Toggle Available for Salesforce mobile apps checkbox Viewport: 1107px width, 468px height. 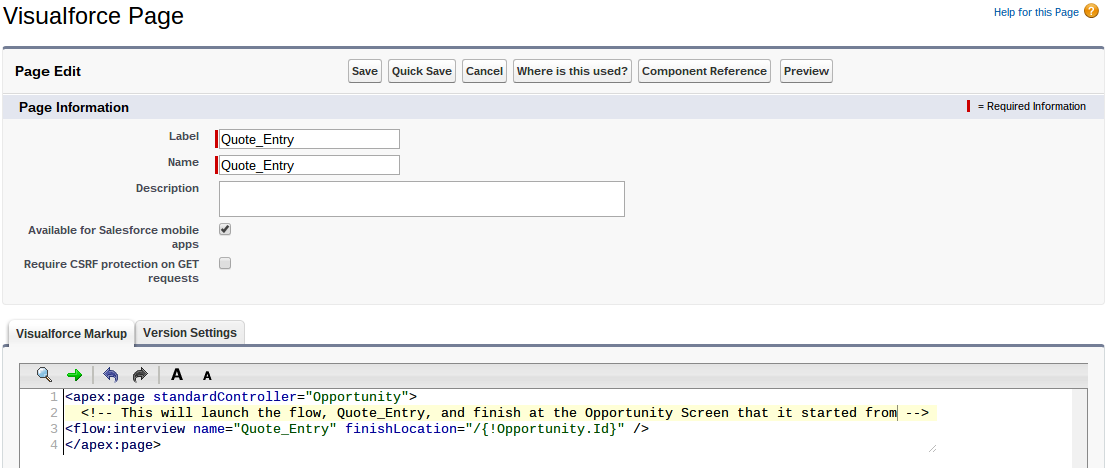pyautogui.click(x=225, y=229)
